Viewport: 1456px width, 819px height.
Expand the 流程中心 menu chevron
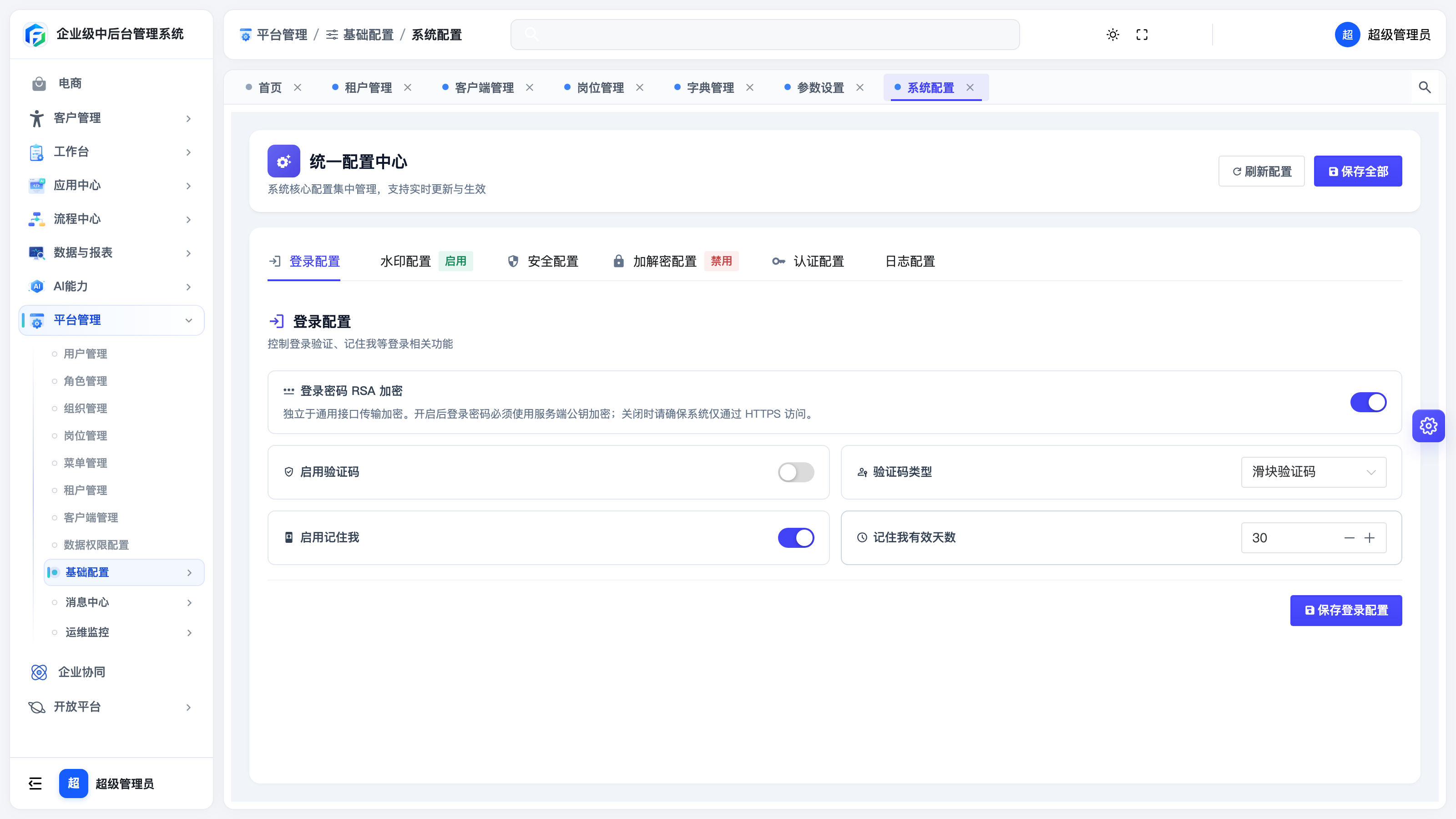point(189,220)
